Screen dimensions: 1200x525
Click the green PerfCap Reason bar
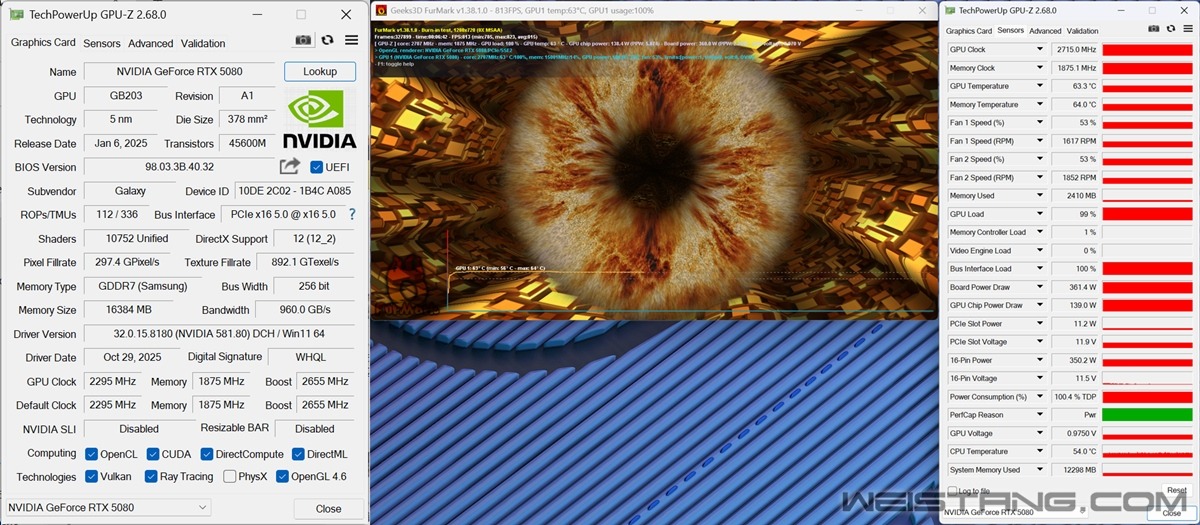1147,415
